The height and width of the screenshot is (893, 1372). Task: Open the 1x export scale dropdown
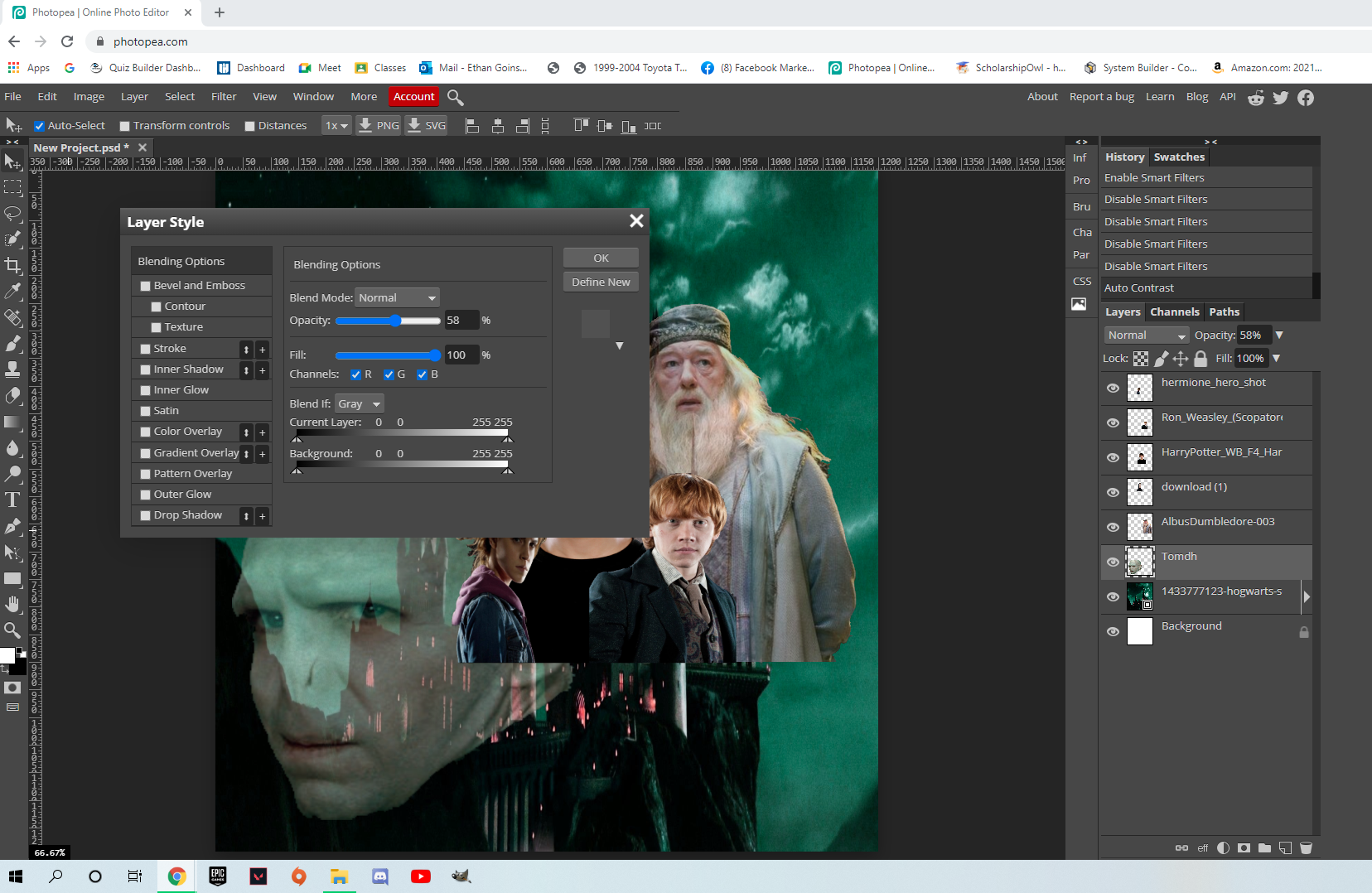(336, 125)
